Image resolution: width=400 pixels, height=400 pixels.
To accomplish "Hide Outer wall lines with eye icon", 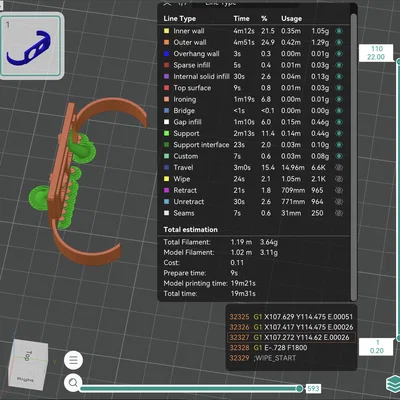I will pos(339,42).
